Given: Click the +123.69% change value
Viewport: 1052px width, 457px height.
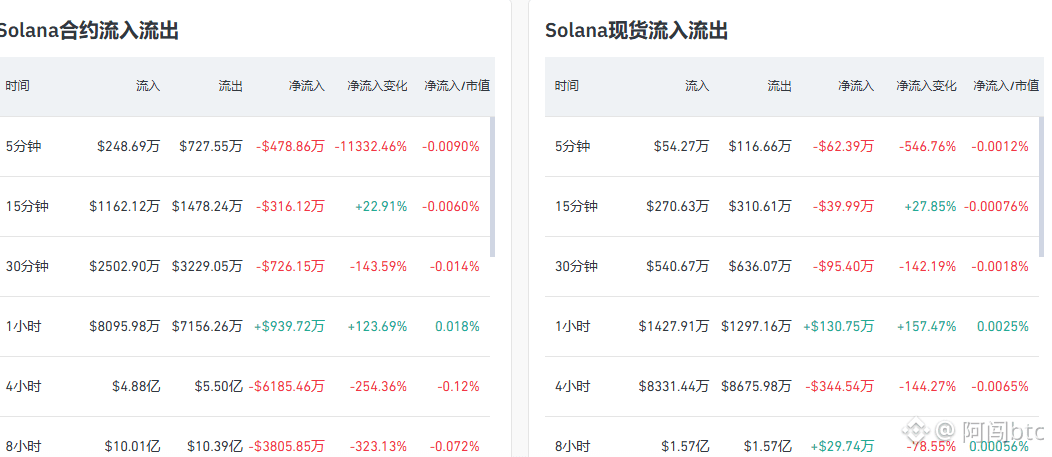Looking at the screenshot, I should coord(377,326).
